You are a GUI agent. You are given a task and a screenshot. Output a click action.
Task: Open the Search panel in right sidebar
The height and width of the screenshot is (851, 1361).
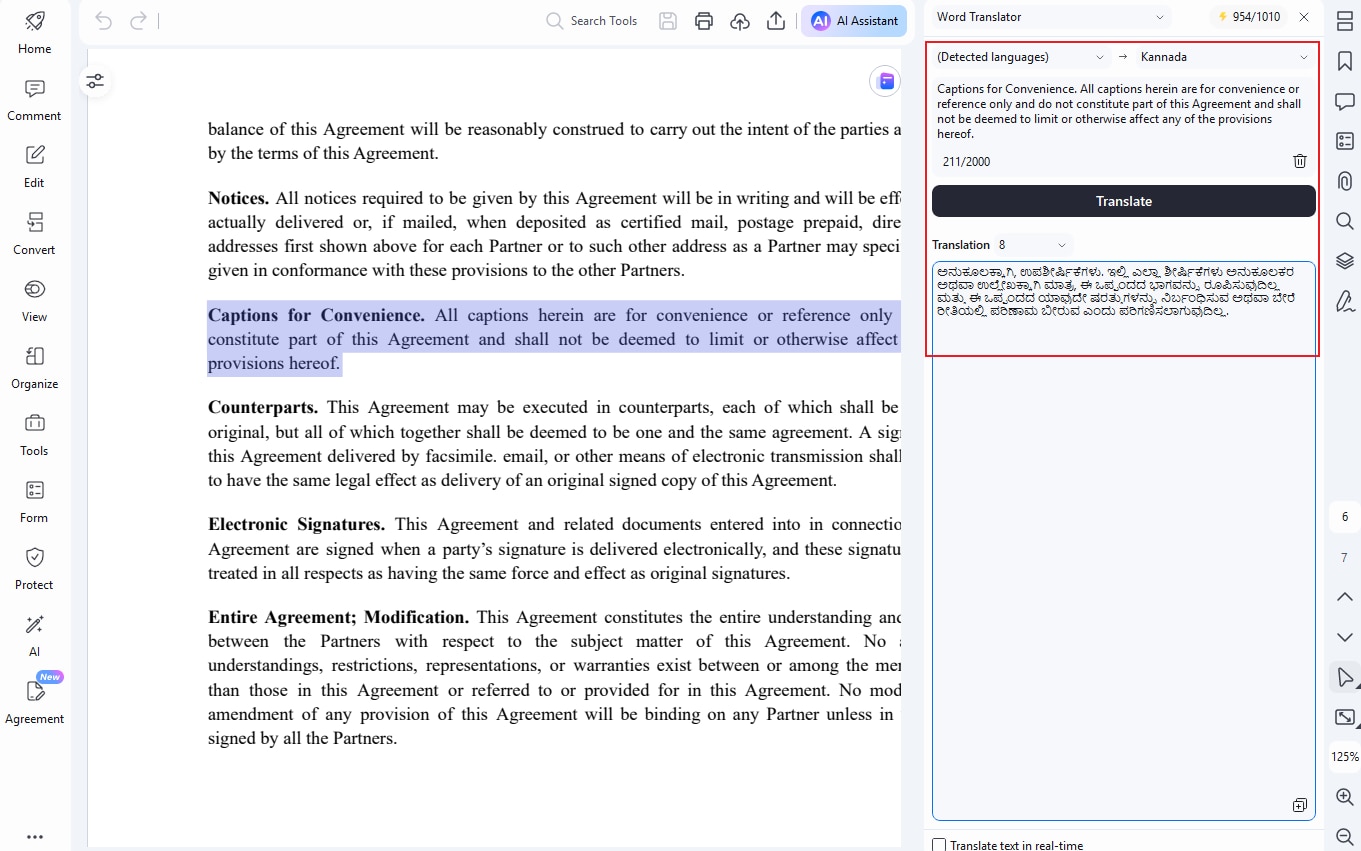(1345, 221)
